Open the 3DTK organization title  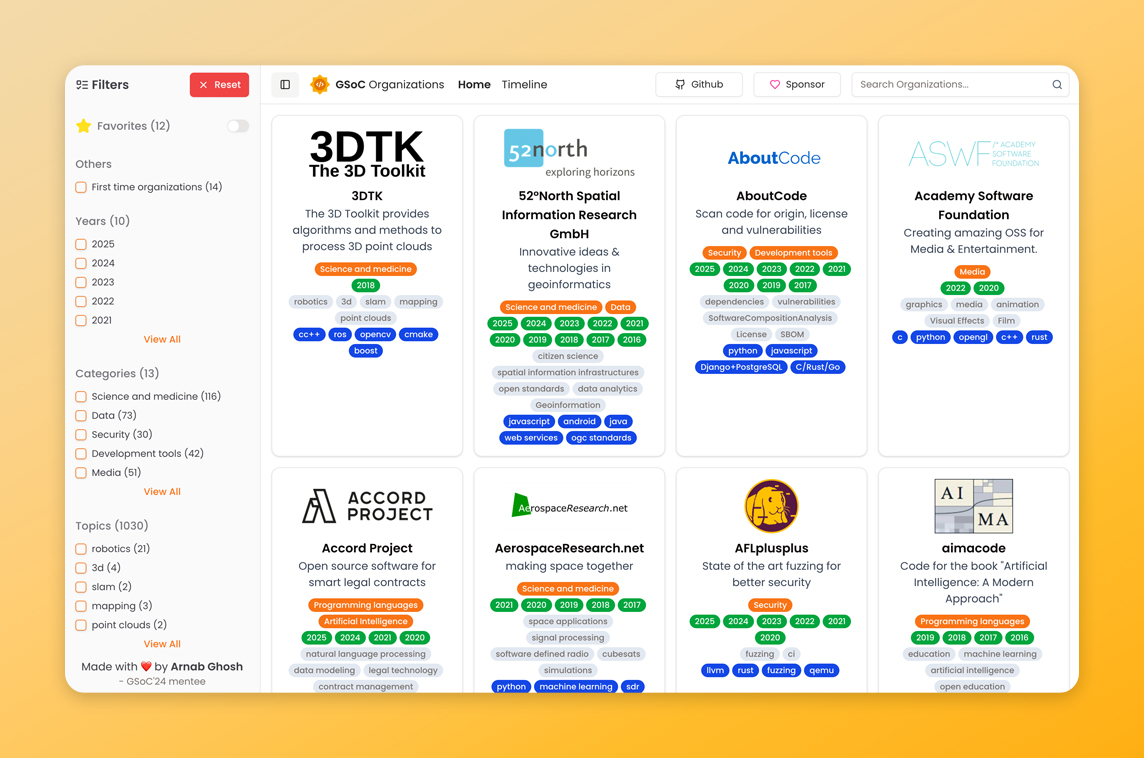coord(367,196)
